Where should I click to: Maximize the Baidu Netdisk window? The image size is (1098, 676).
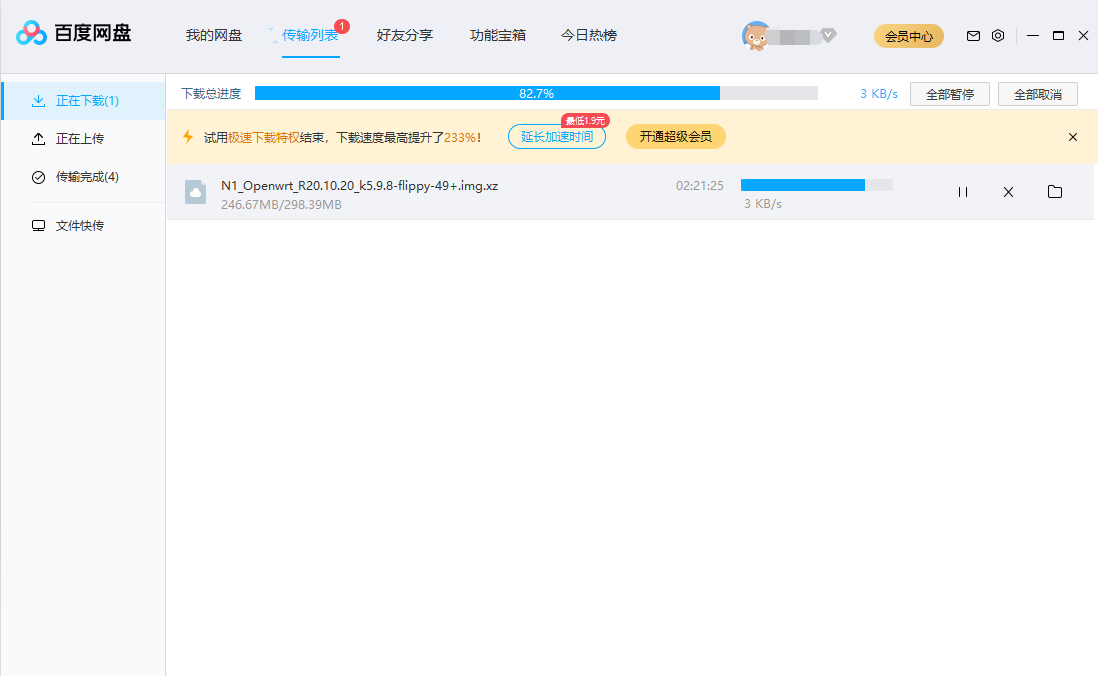click(x=1058, y=35)
